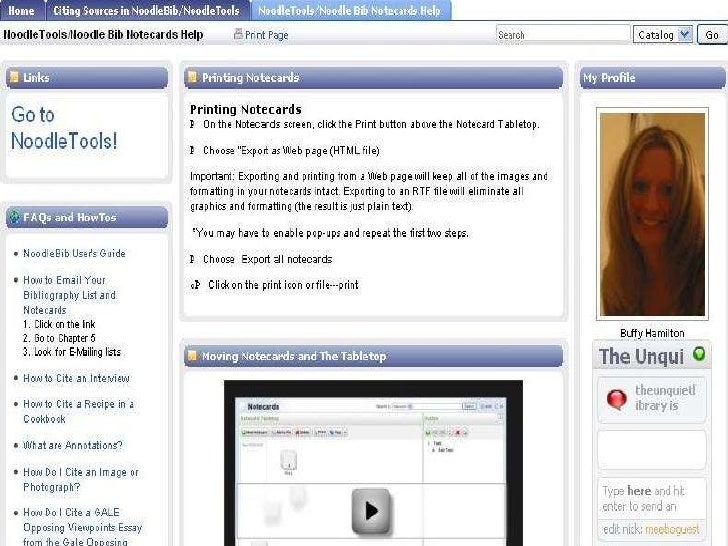Open the Home tab
The image size is (728, 546).
point(21,10)
